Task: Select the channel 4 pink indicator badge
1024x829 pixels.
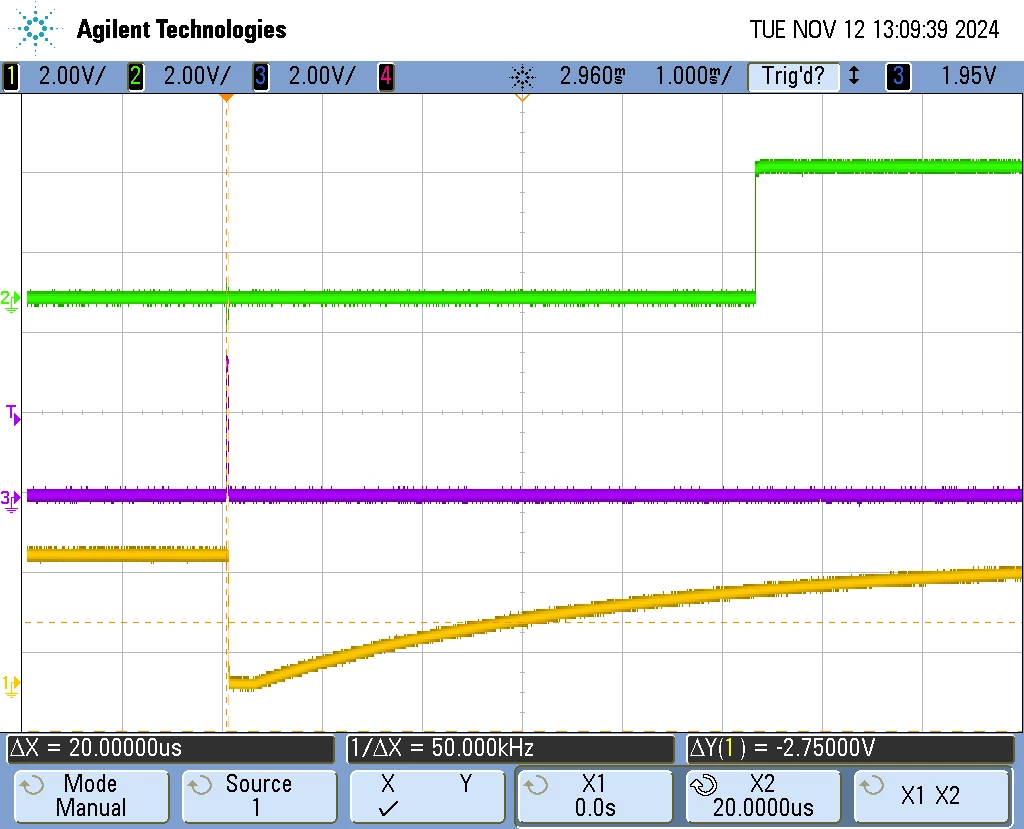Action: pos(386,76)
